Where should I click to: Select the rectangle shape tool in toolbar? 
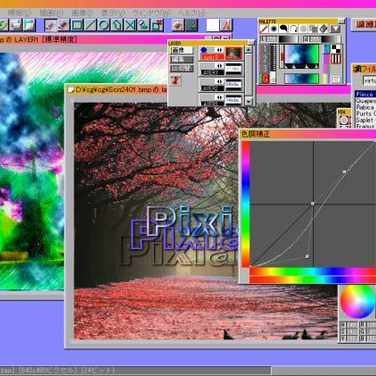[x=77, y=25]
